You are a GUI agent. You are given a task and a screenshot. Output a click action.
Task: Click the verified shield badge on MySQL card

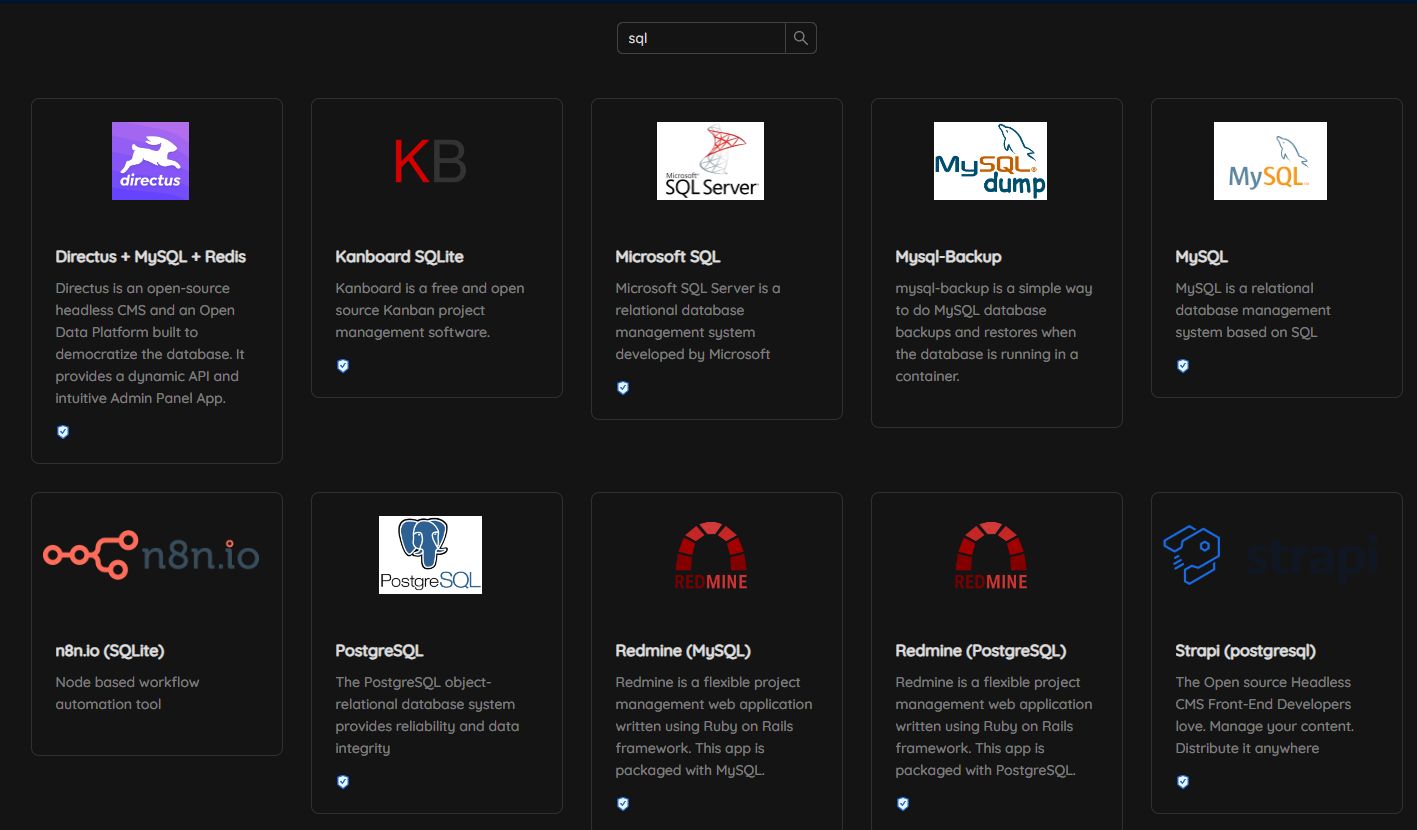coord(1183,366)
